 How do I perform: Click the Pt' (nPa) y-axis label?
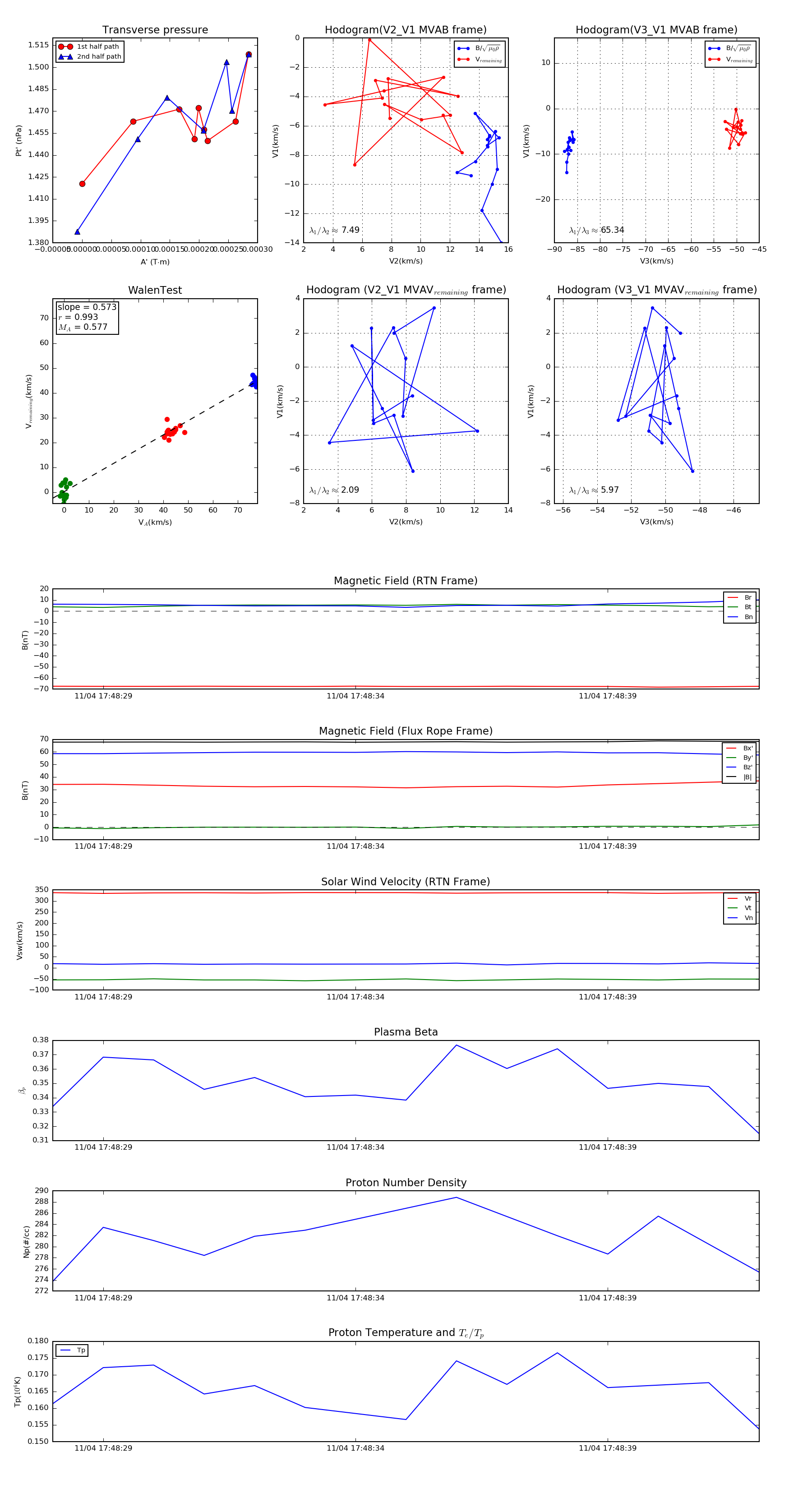pyautogui.click(x=18, y=140)
